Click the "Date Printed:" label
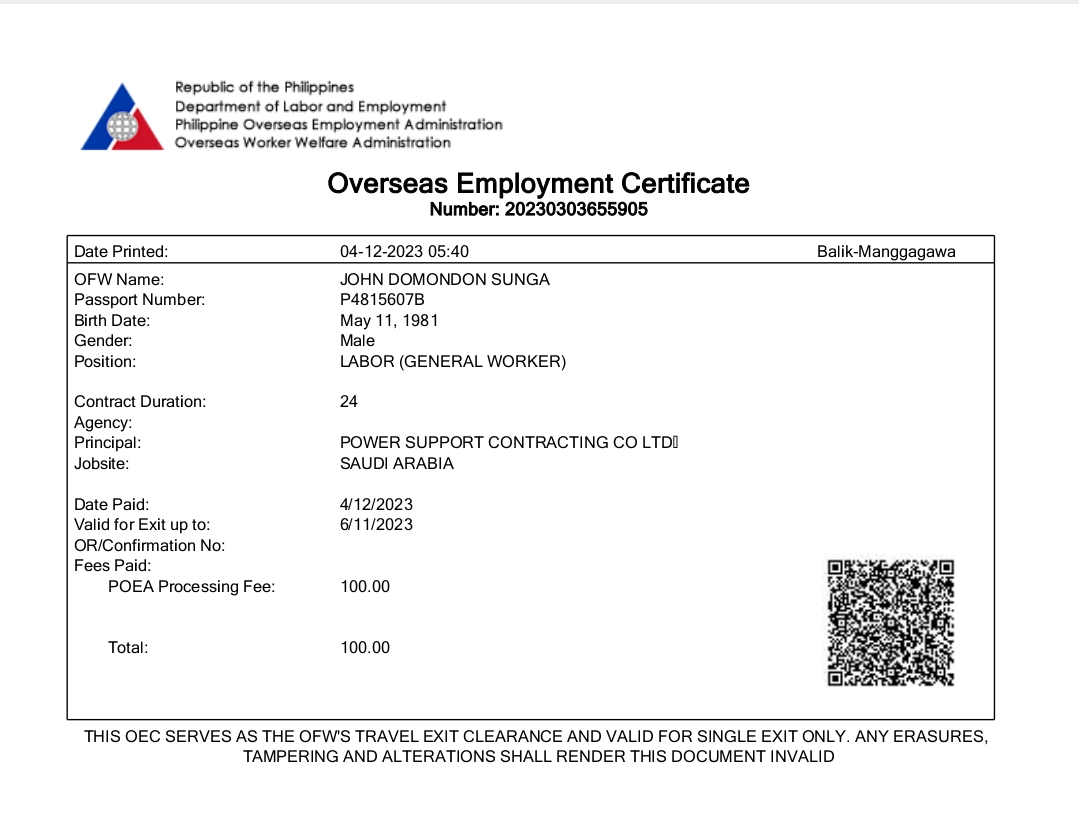The width and height of the screenshot is (1079, 832). [x=121, y=252]
